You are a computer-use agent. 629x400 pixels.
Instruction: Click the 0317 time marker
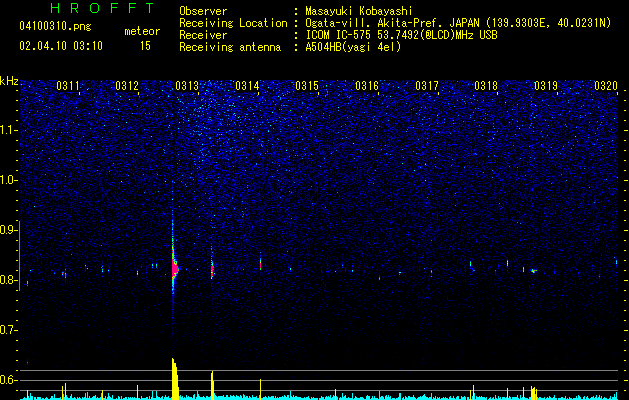point(427,85)
